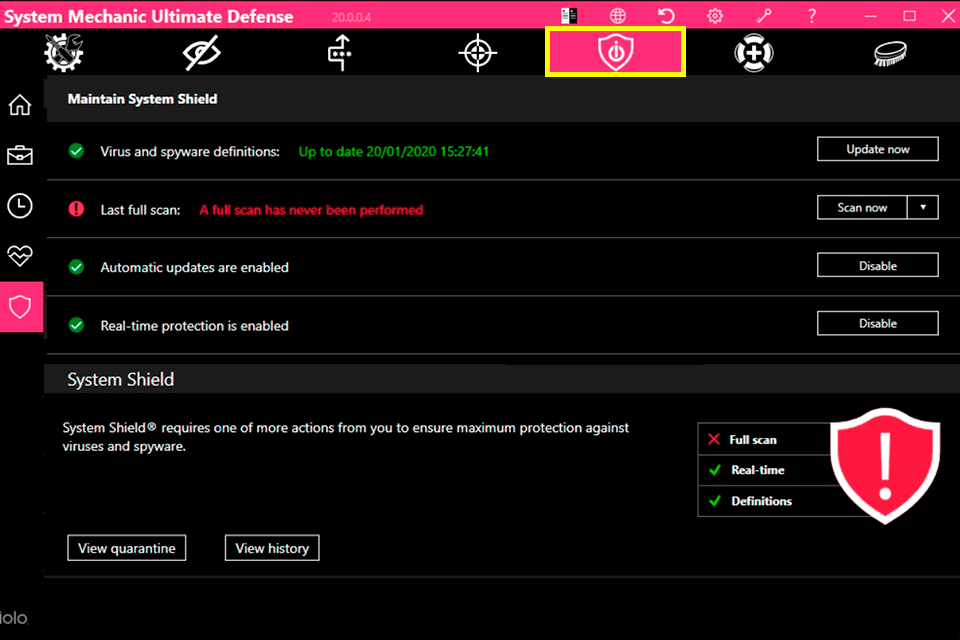This screenshot has height=640, width=960.
Task: Select the heart health sidebar icon
Action: coord(19,256)
